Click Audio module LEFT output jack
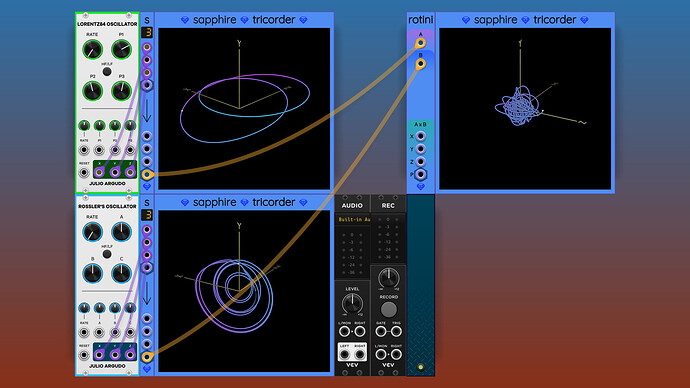690x388 pixels. pyautogui.click(x=345, y=355)
